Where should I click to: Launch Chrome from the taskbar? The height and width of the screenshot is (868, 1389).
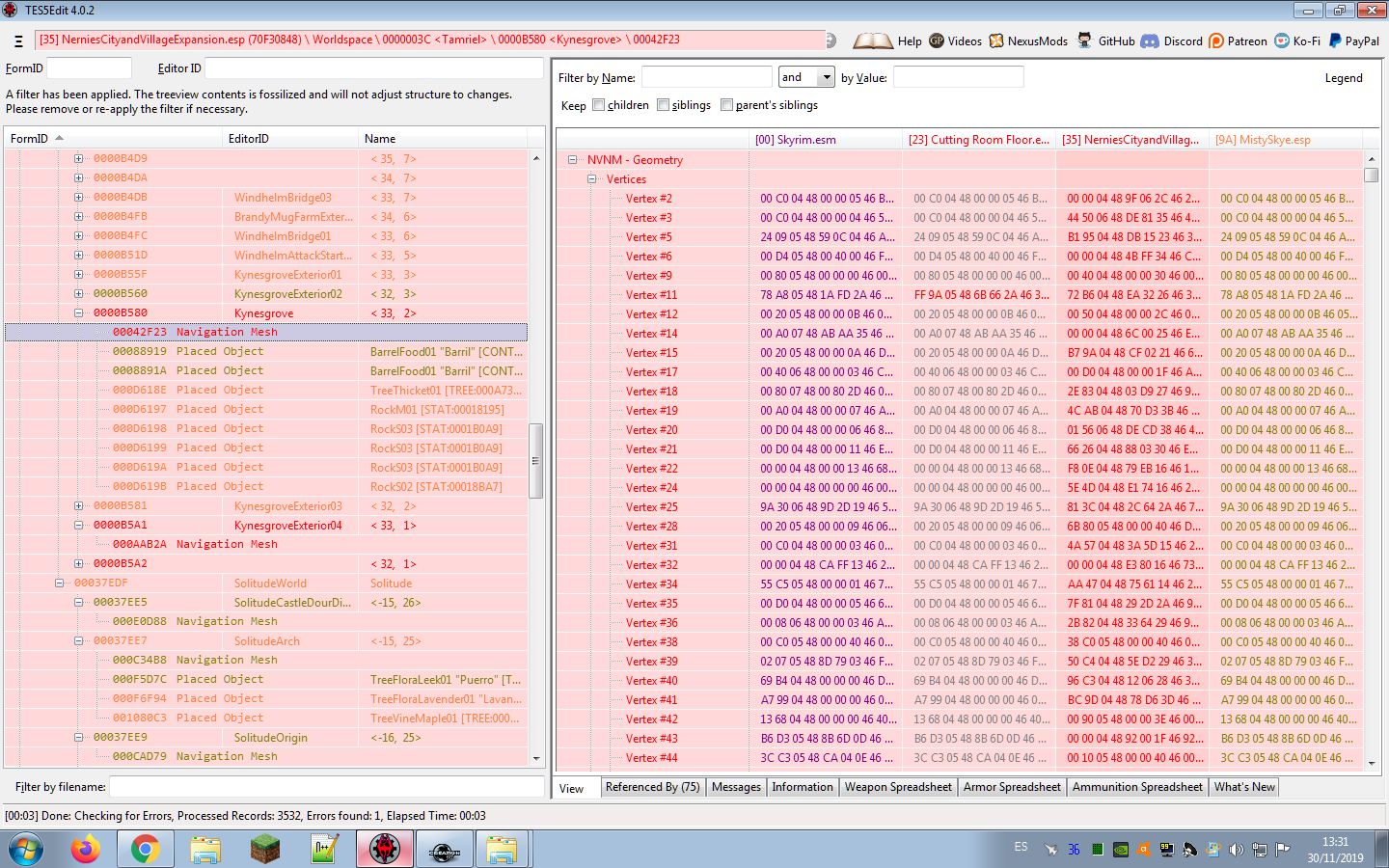coord(145,850)
